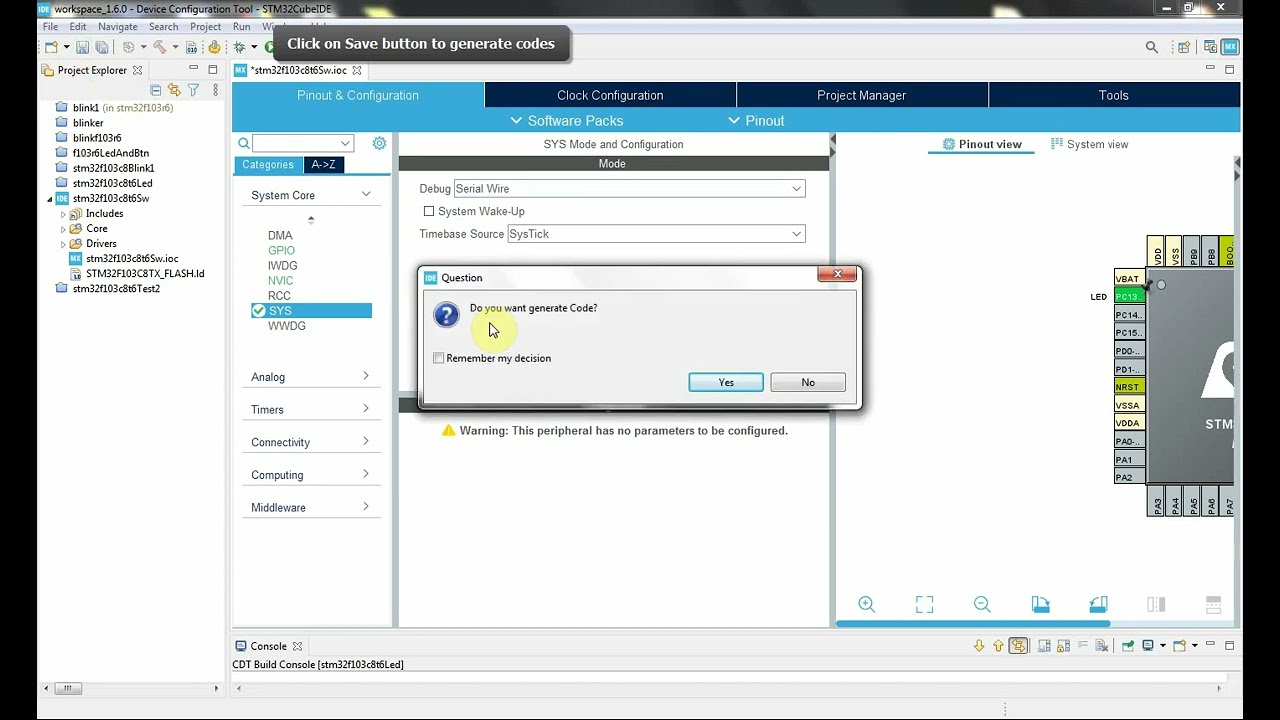Open the Timebase Source SysTick dropdown

pos(656,234)
